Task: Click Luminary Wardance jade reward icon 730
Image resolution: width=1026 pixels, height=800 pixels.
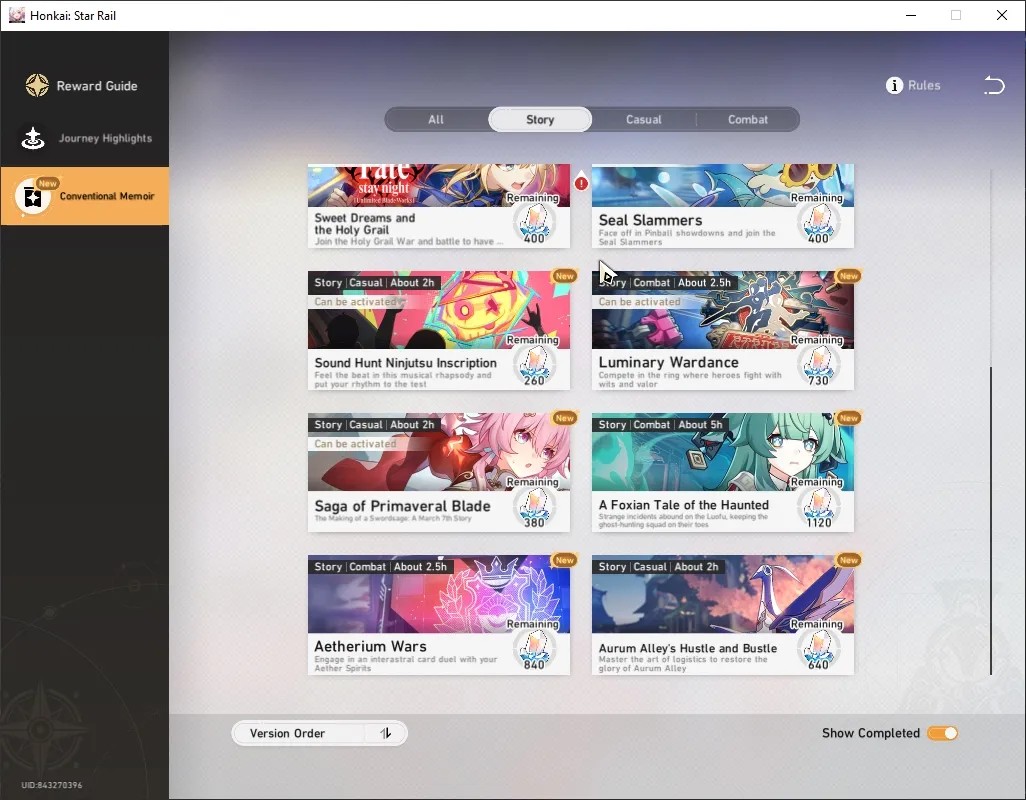Action: click(x=819, y=366)
